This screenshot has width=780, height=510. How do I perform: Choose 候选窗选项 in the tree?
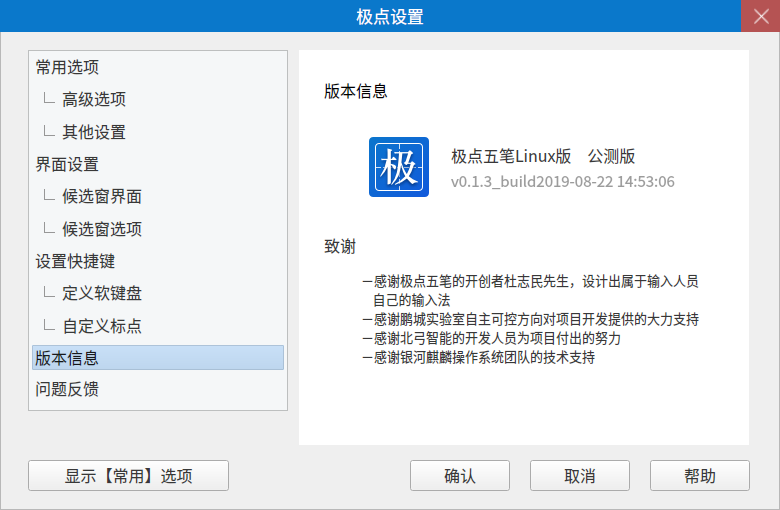click(102, 229)
